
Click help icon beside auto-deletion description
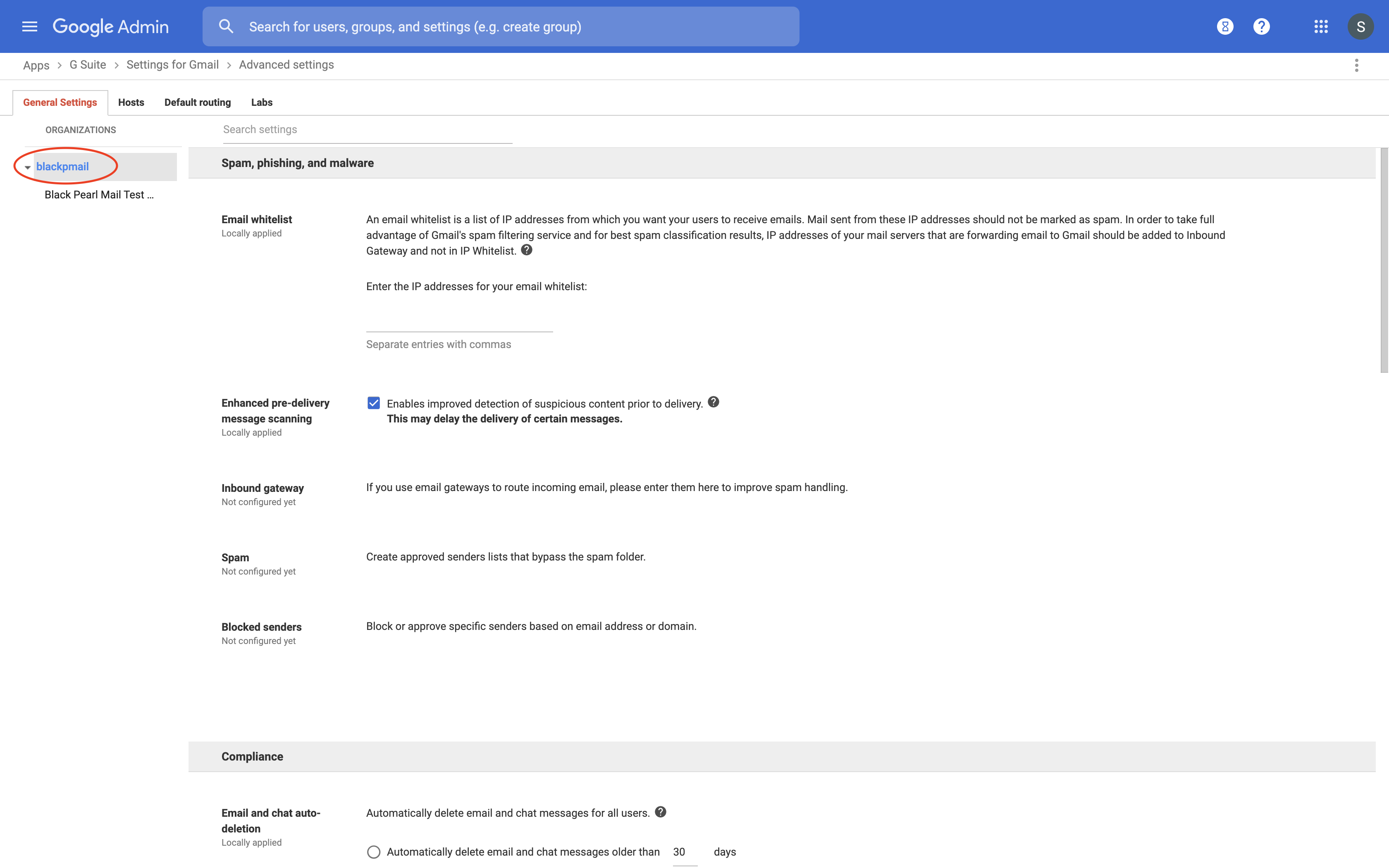[660, 812]
